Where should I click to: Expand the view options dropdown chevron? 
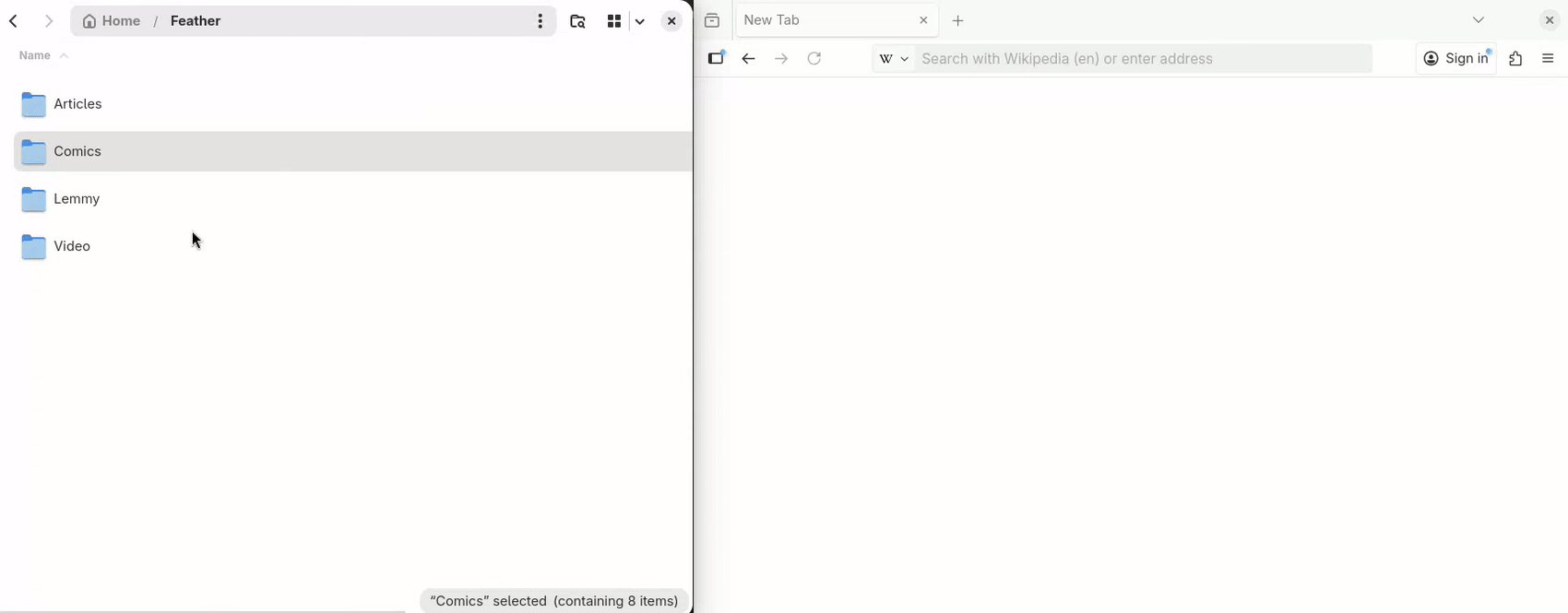click(x=640, y=21)
